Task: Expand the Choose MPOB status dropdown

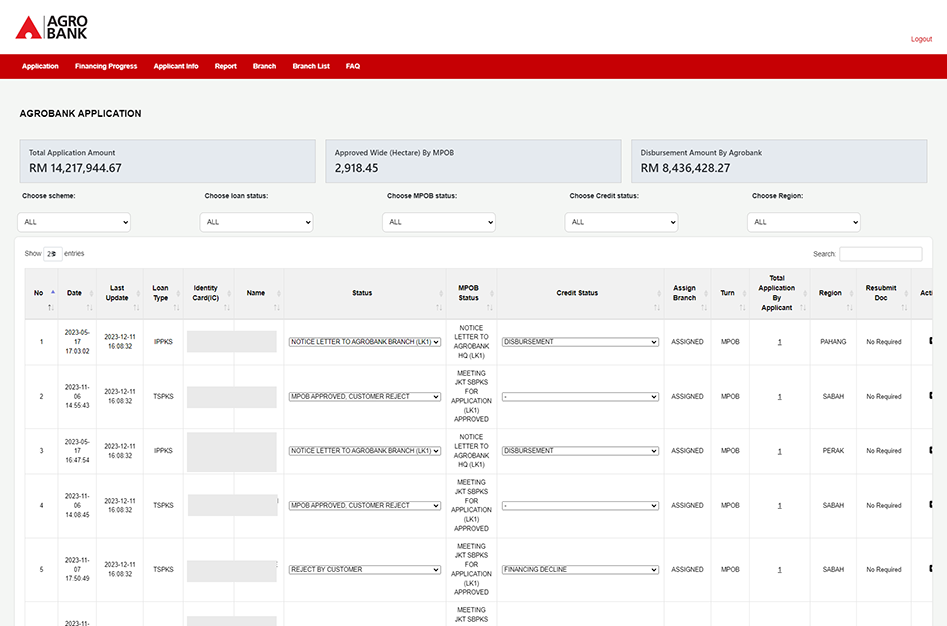Action: (x=439, y=222)
